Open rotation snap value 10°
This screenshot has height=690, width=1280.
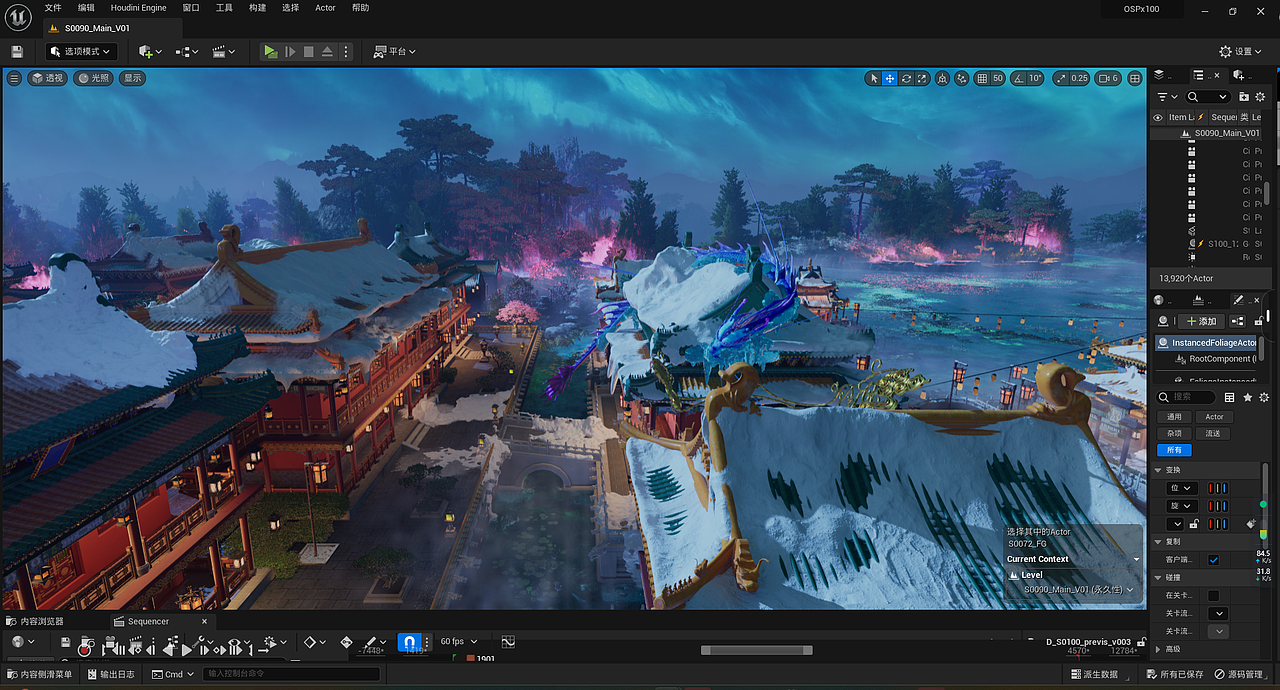click(x=1035, y=78)
